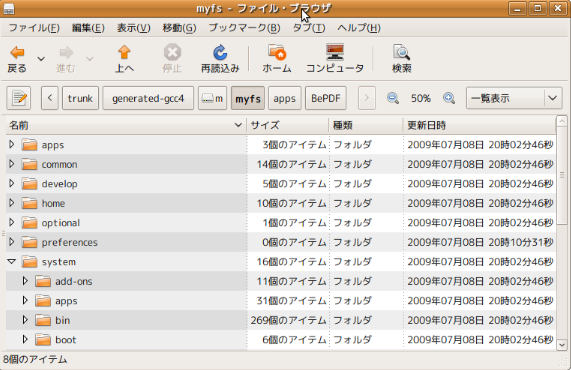Click the home folder icon
The width and height of the screenshot is (571, 370).
pos(29,203)
